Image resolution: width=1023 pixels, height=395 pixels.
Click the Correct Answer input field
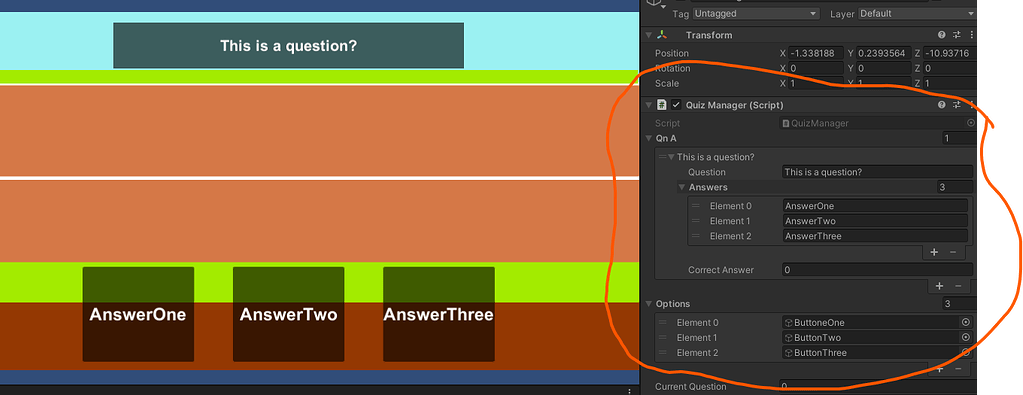point(878,270)
